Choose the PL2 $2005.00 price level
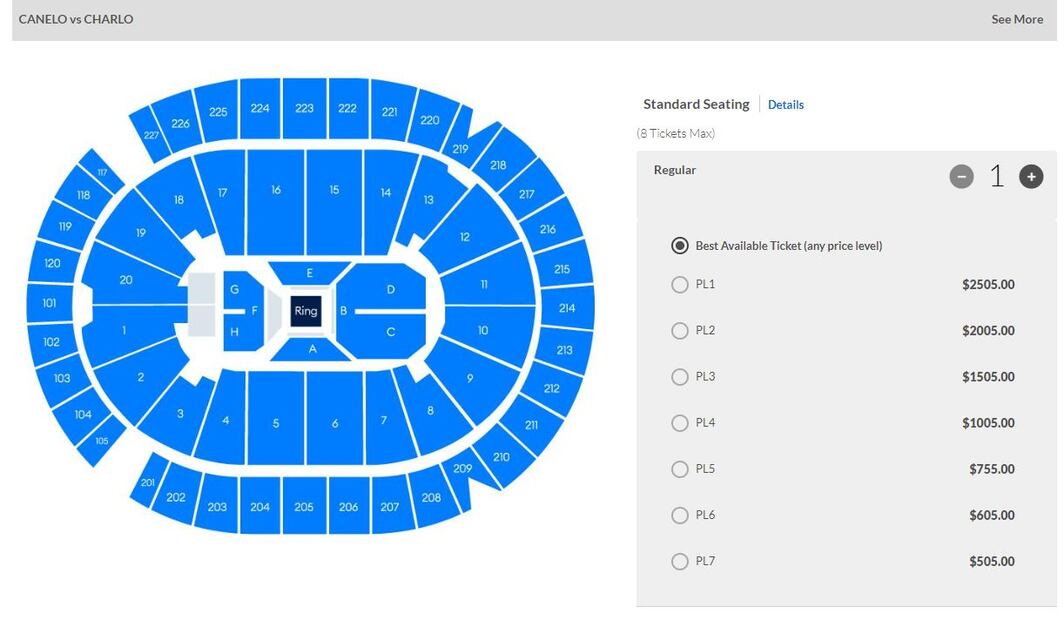The height and width of the screenshot is (620, 1064). (680, 331)
